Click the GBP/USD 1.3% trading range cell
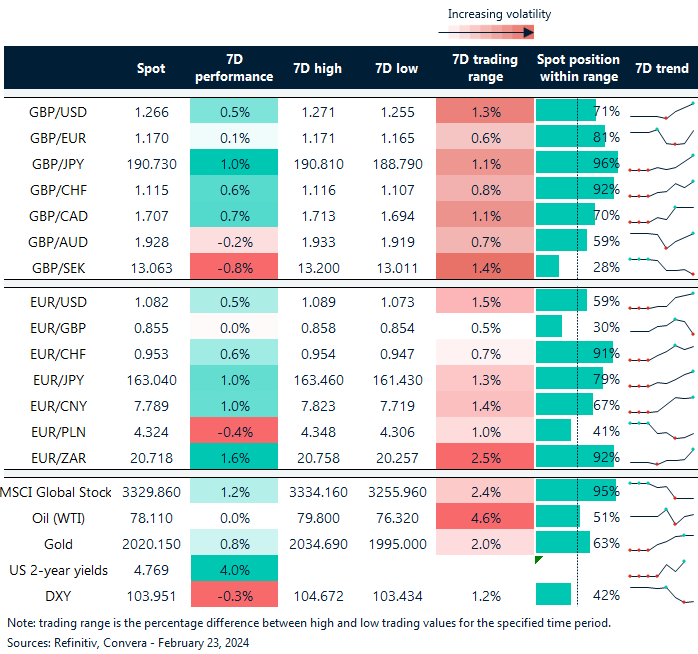This screenshot has width=698, height=654. (x=485, y=110)
